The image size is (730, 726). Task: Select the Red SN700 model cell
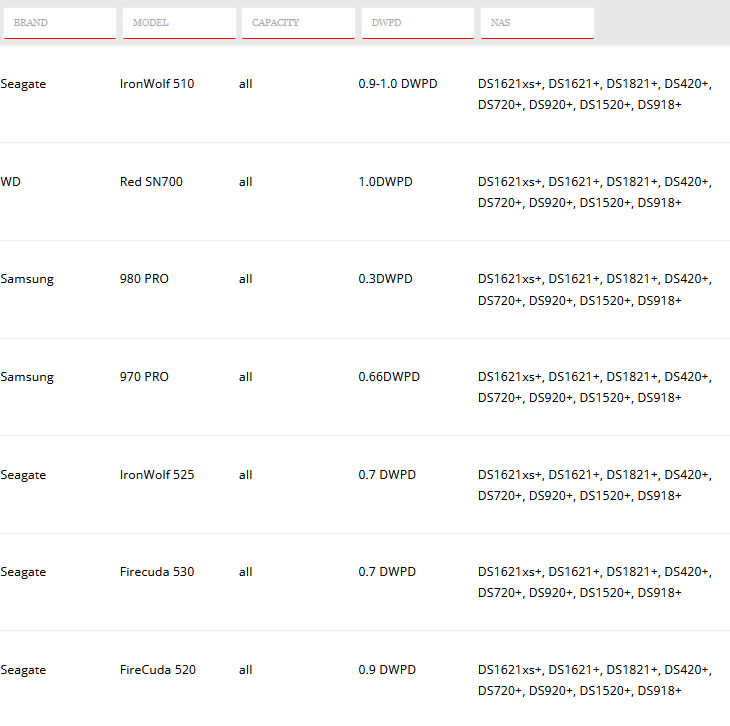(x=151, y=182)
